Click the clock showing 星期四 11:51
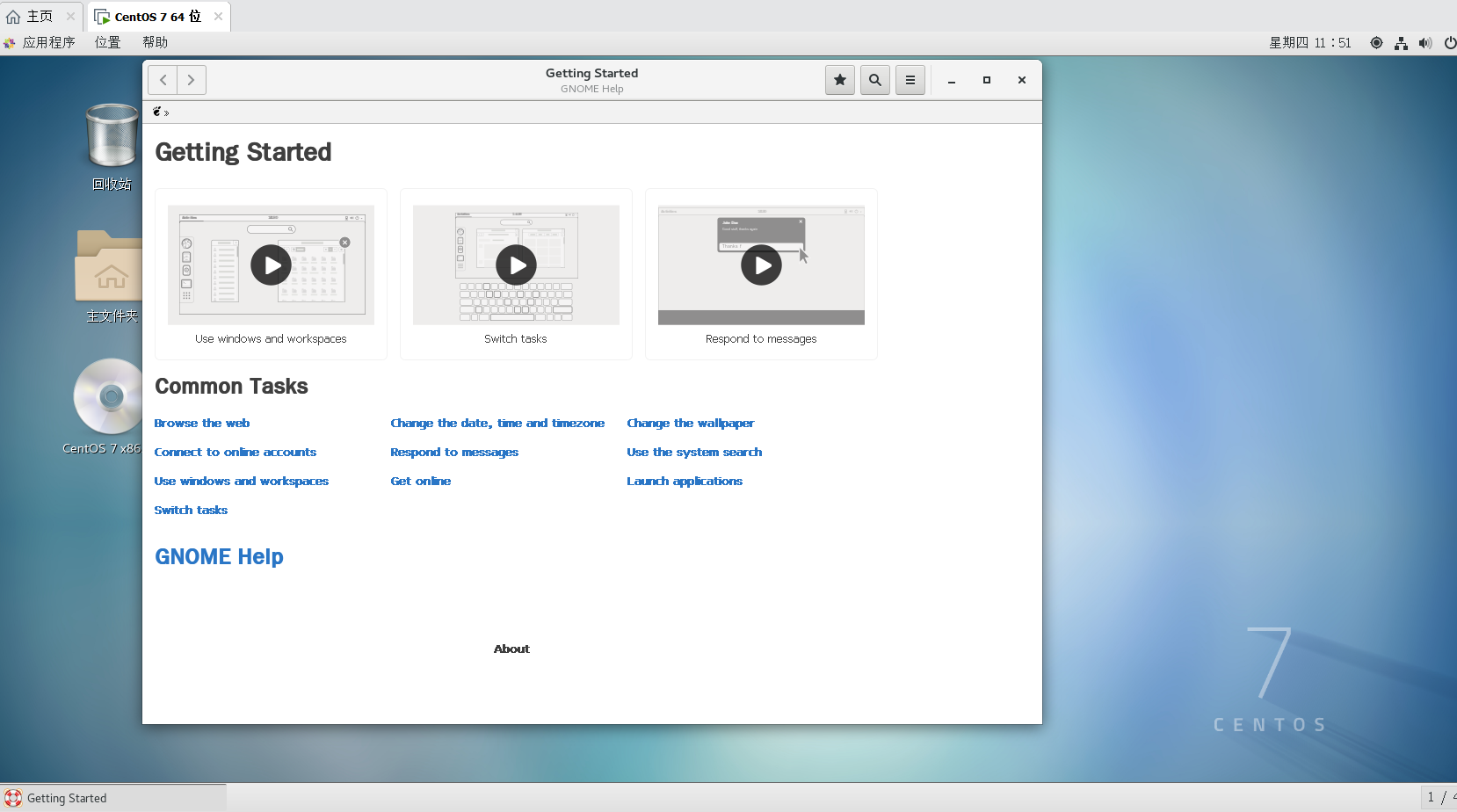1457x812 pixels. pyautogui.click(x=1310, y=43)
